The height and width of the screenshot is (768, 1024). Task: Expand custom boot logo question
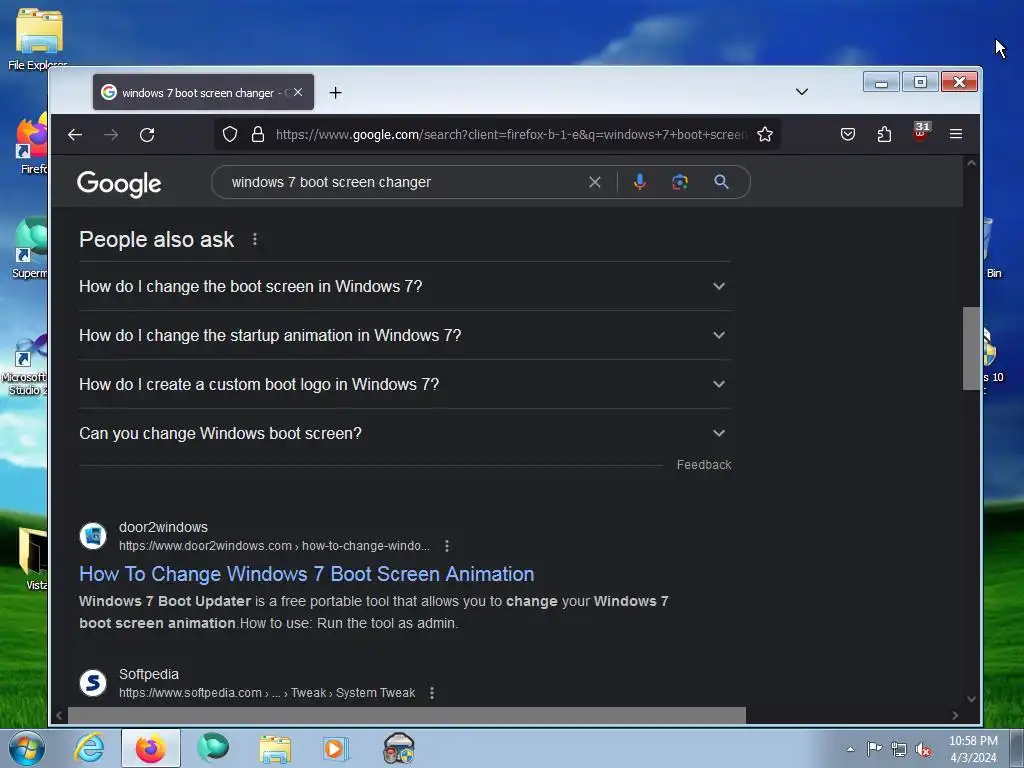click(x=404, y=384)
